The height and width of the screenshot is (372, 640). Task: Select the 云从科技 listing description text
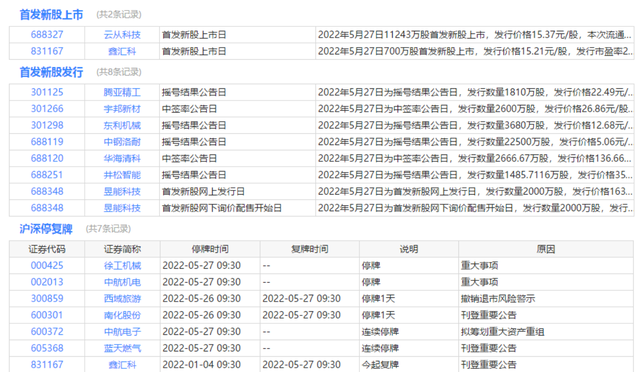[x=475, y=35]
